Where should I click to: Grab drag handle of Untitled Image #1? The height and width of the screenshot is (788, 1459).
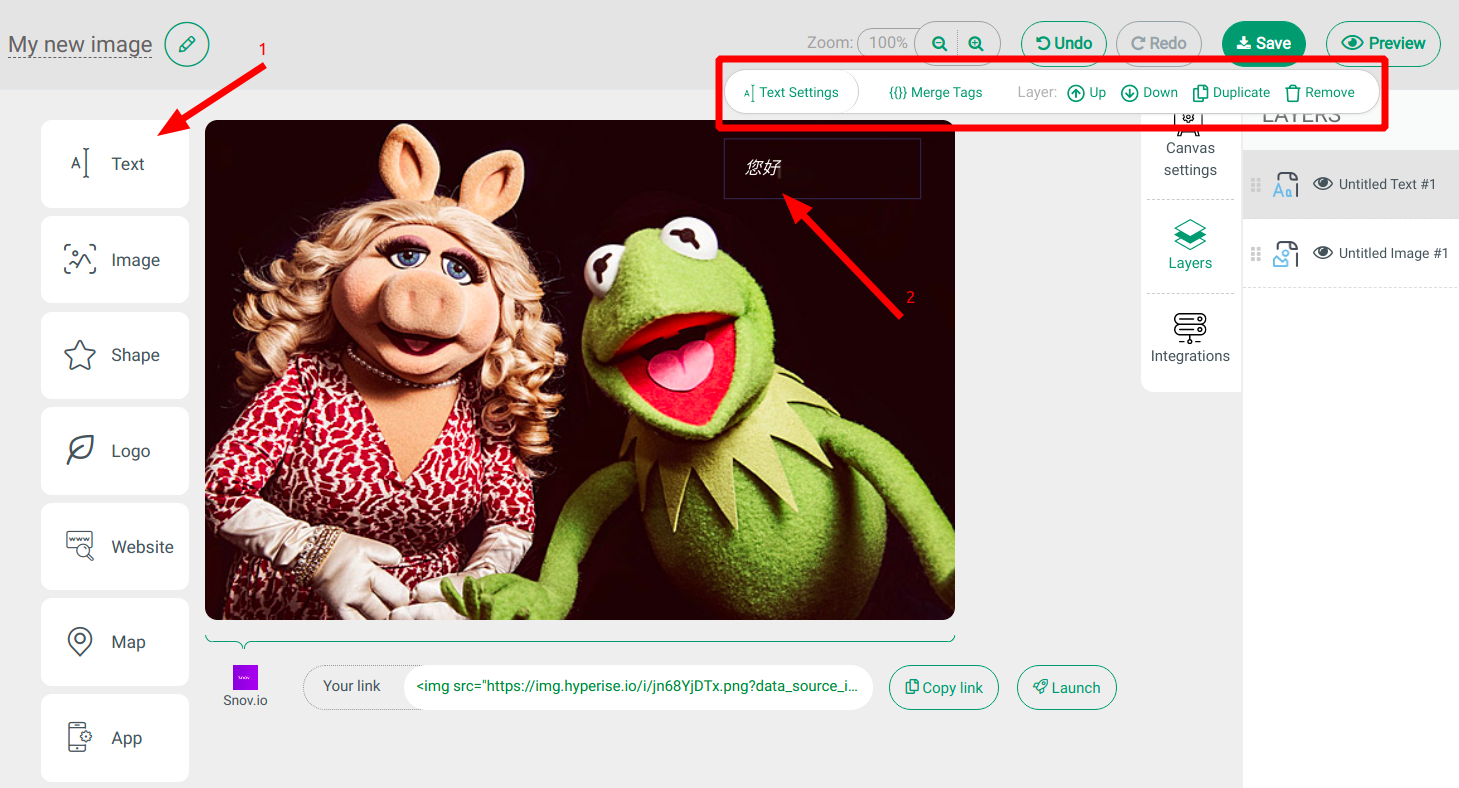click(1256, 254)
